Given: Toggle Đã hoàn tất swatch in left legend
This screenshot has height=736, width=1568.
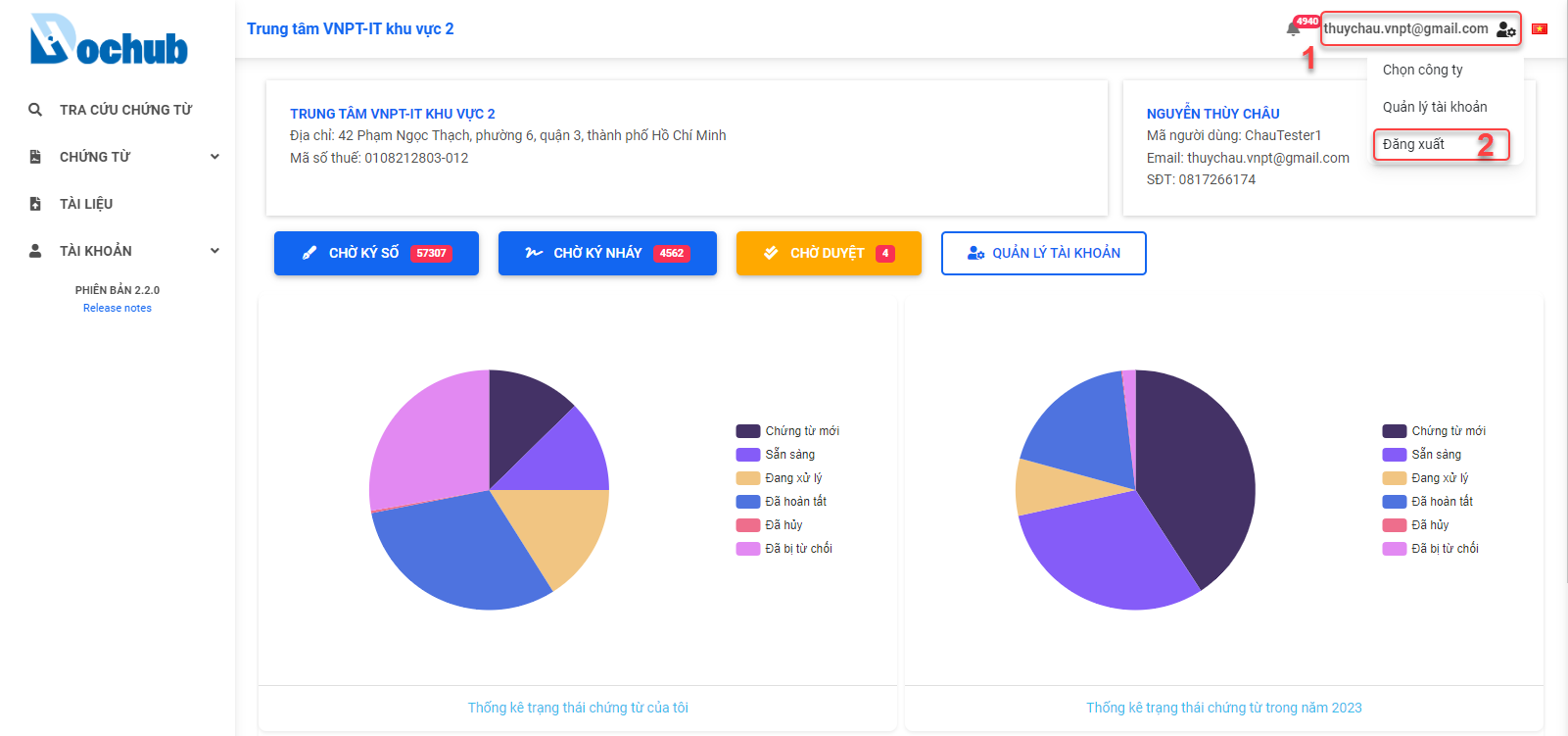Looking at the screenshot, I should [x=748, y=502].
